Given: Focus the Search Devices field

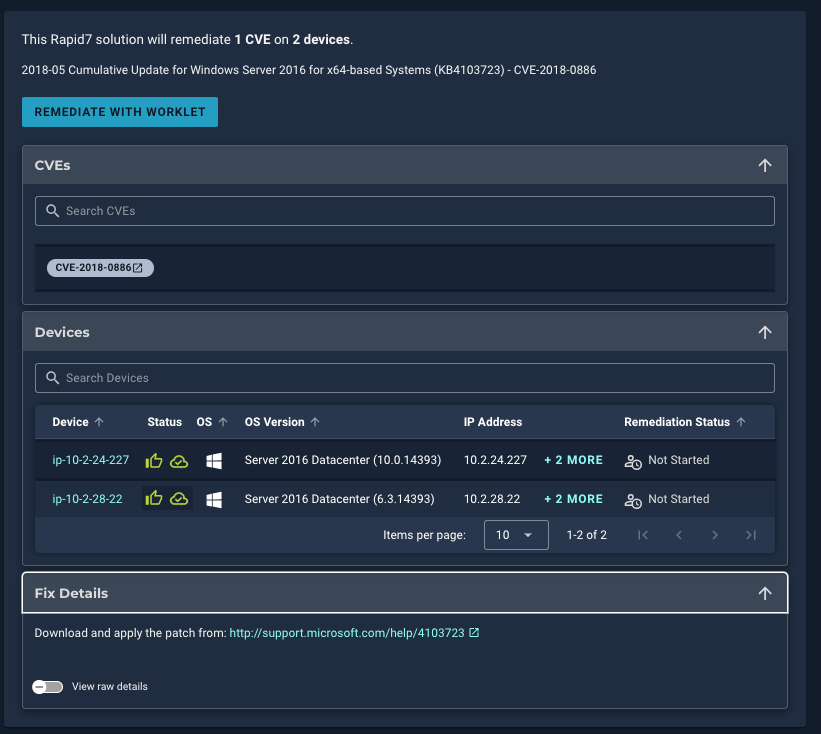Looking at the screenshot, I should click(405, 378).
